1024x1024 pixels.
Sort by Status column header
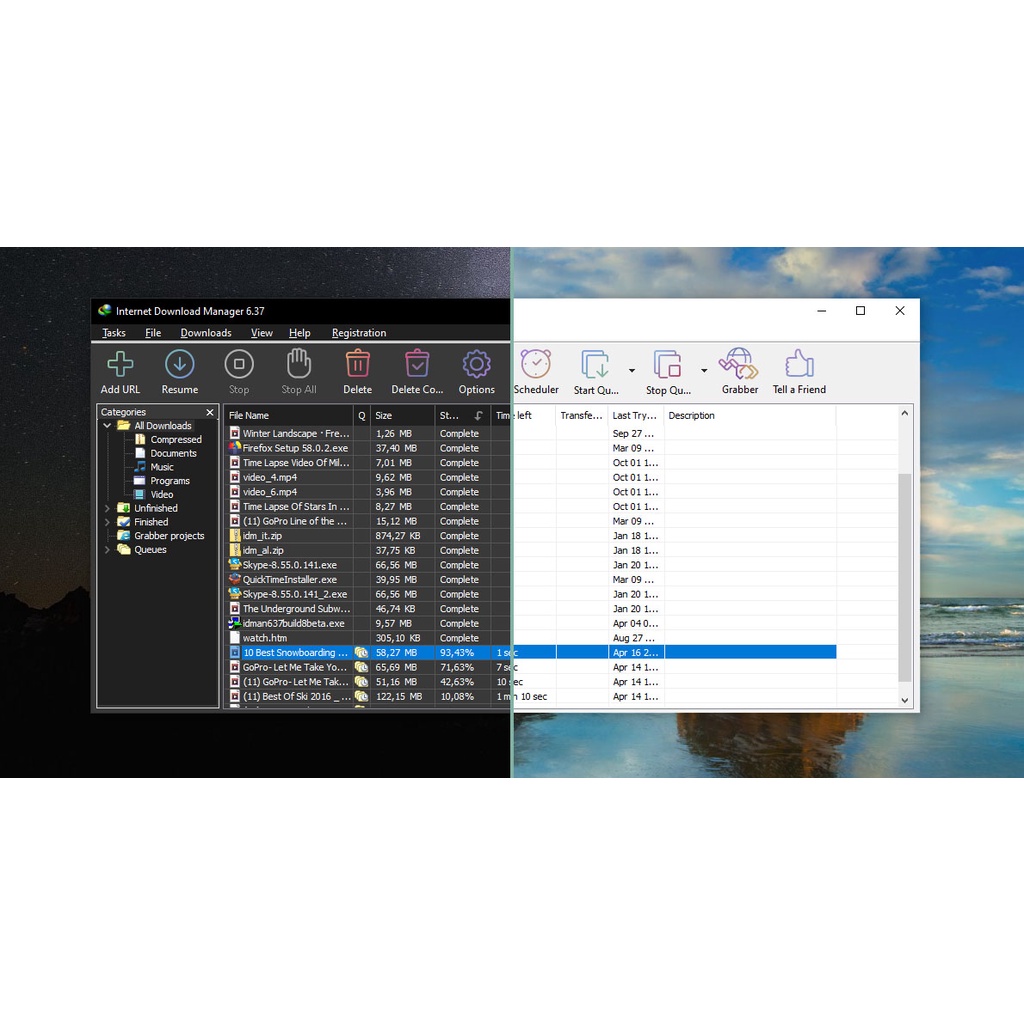[x=462, y=415]
